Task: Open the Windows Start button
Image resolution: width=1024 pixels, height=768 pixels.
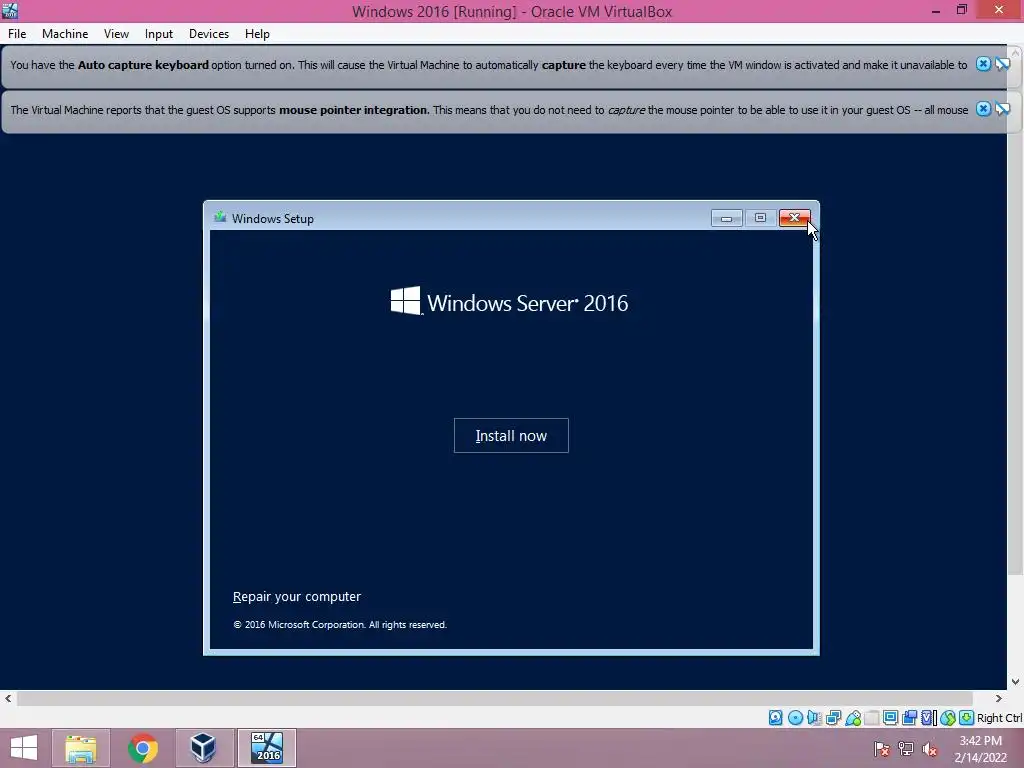Action: (x=24, y=748)
